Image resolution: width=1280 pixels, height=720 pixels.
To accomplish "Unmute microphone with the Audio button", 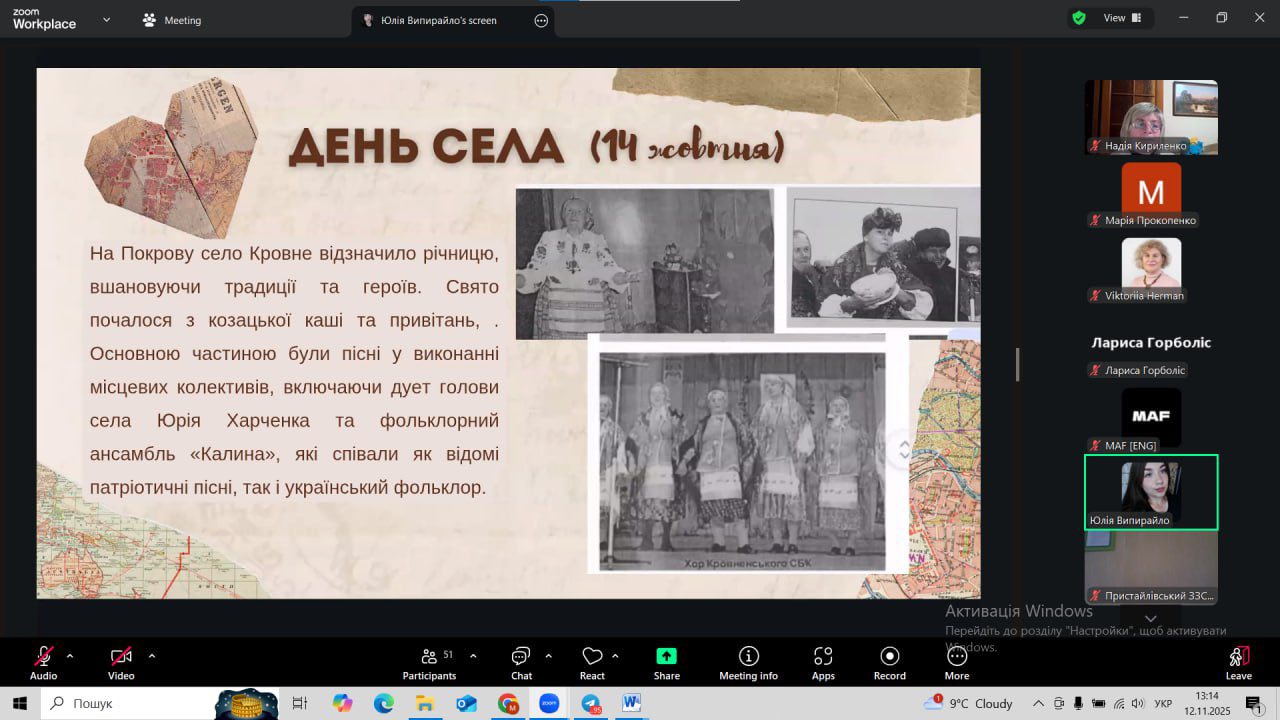I will [x=43, y=662].
